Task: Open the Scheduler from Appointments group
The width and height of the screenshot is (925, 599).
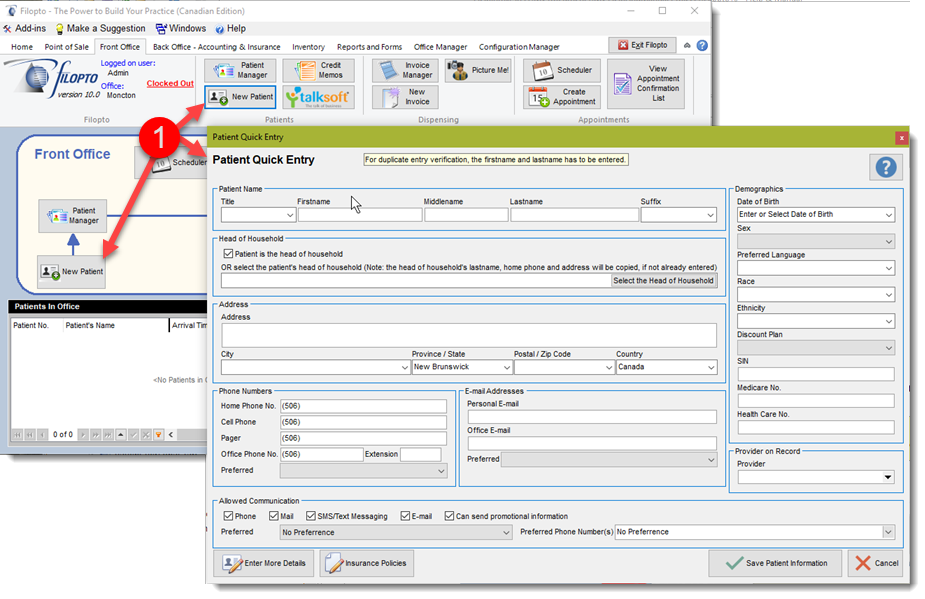Action: 562,70
